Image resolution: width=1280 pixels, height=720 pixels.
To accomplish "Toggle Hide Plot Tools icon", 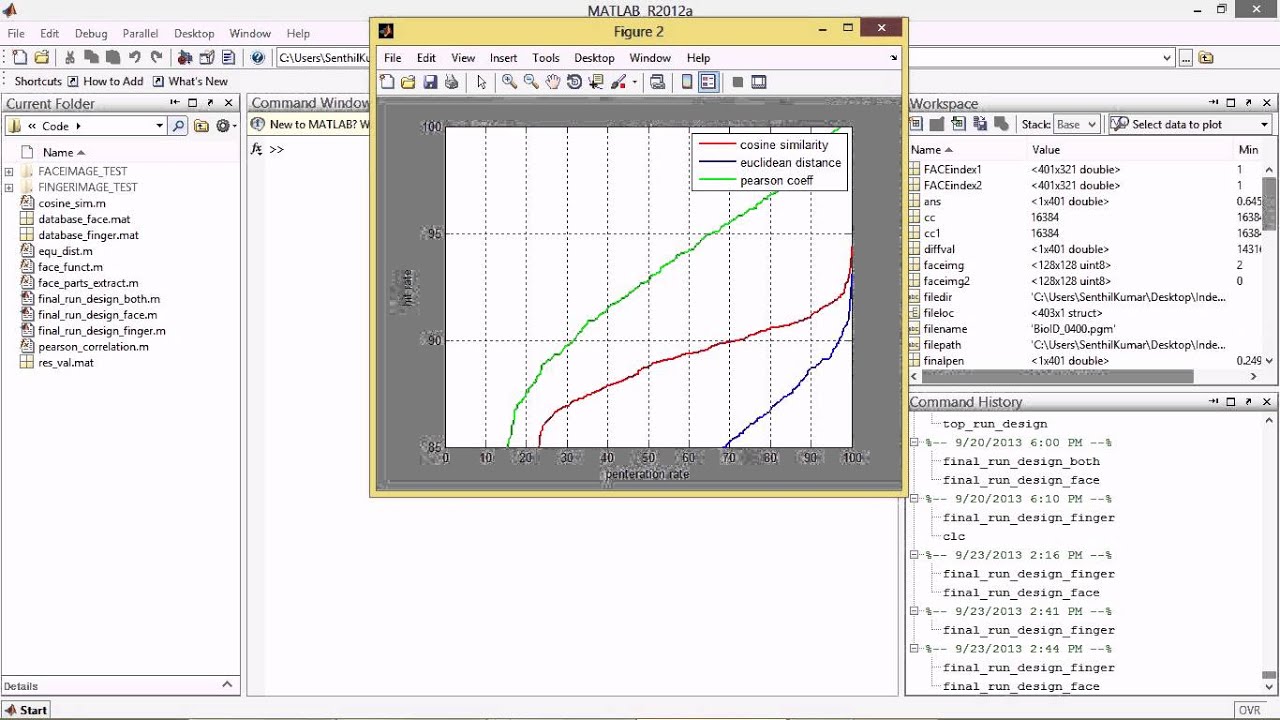I will point(738,82).
